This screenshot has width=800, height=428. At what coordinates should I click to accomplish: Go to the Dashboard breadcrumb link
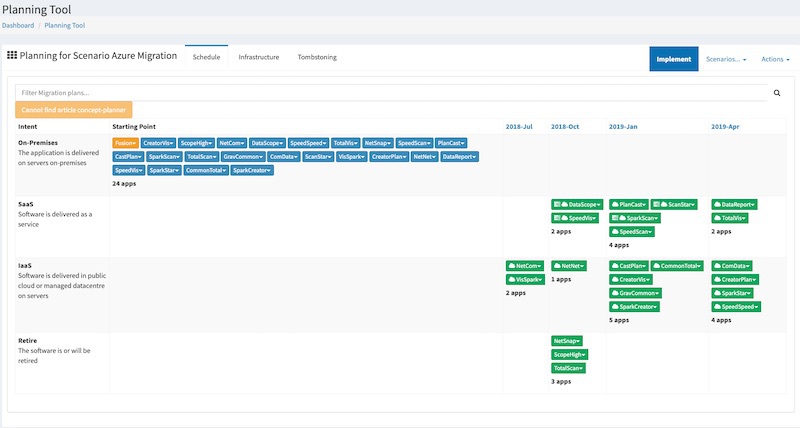point(18,25)
